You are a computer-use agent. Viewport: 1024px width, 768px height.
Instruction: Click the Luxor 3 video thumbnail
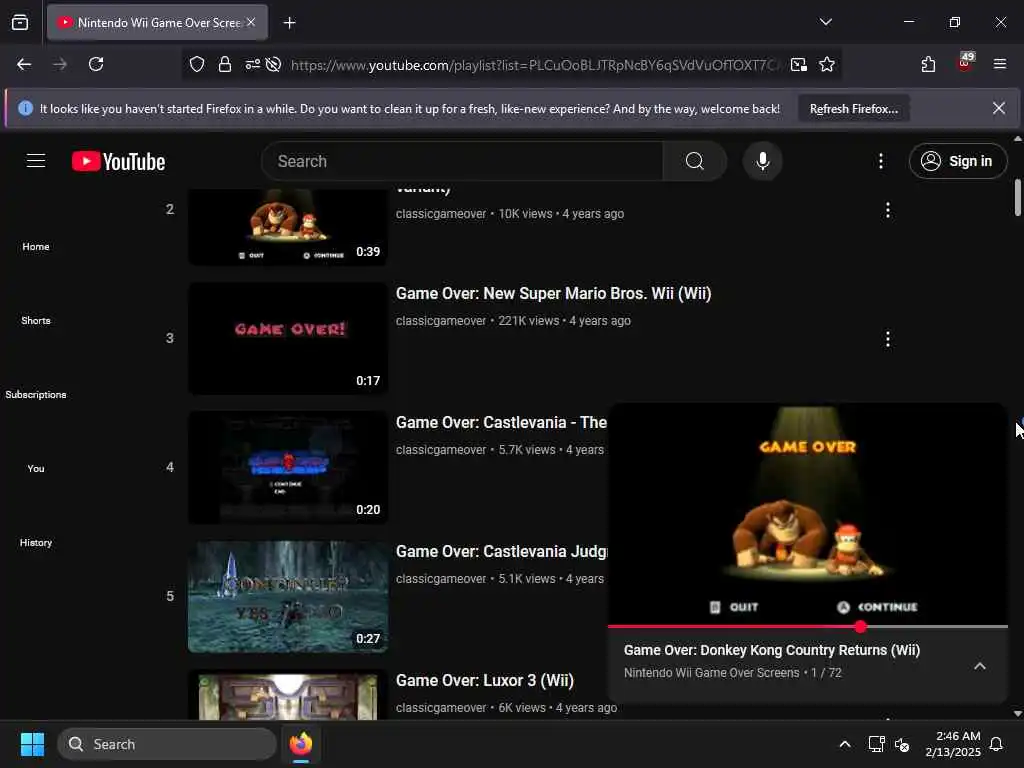pos(288,696)
